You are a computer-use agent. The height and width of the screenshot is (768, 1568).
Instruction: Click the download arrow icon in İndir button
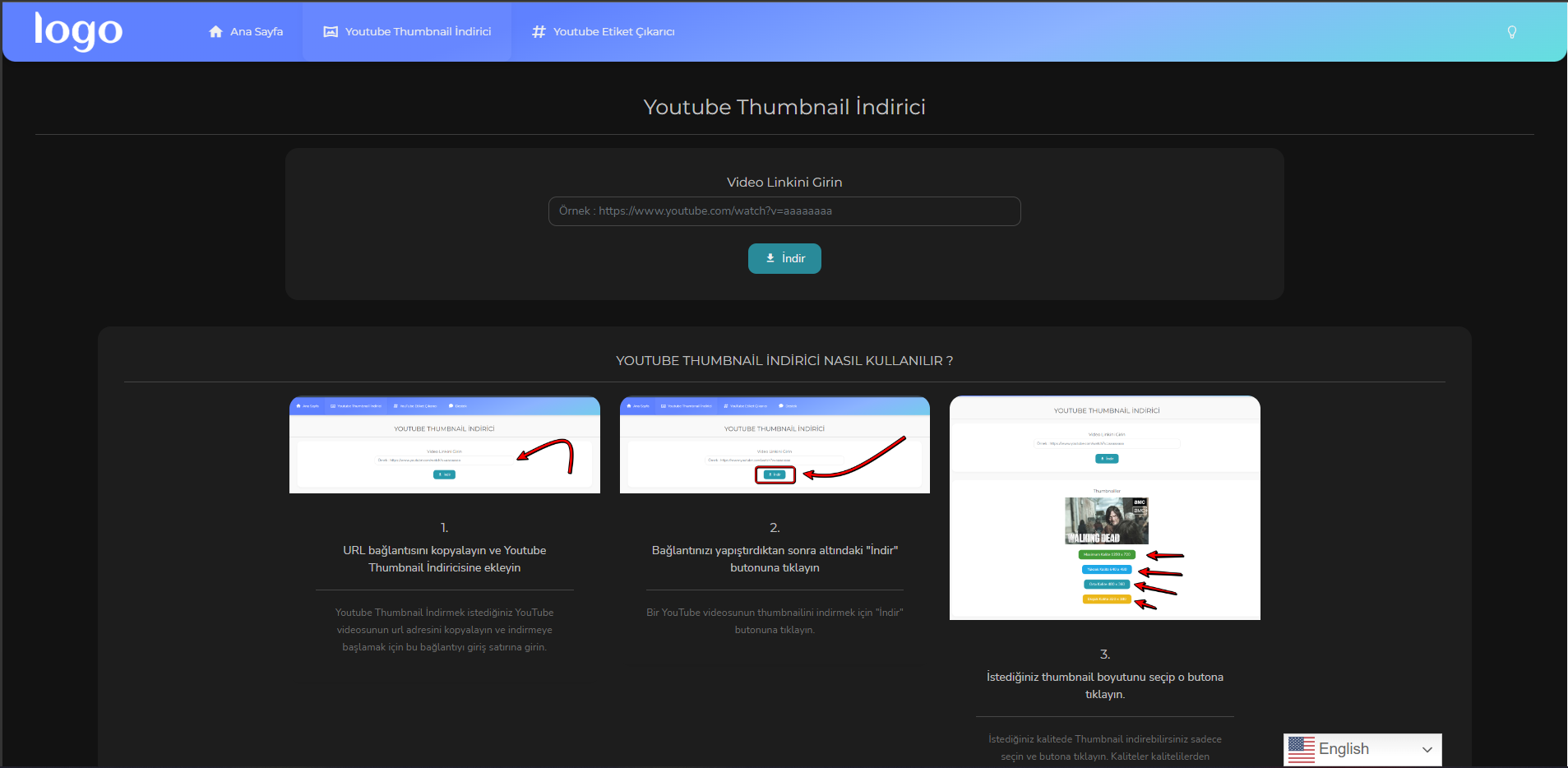[770, 258]
